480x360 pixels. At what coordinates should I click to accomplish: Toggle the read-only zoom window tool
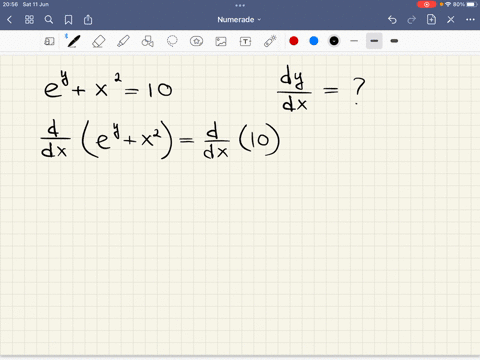click(x=49, y=41)
